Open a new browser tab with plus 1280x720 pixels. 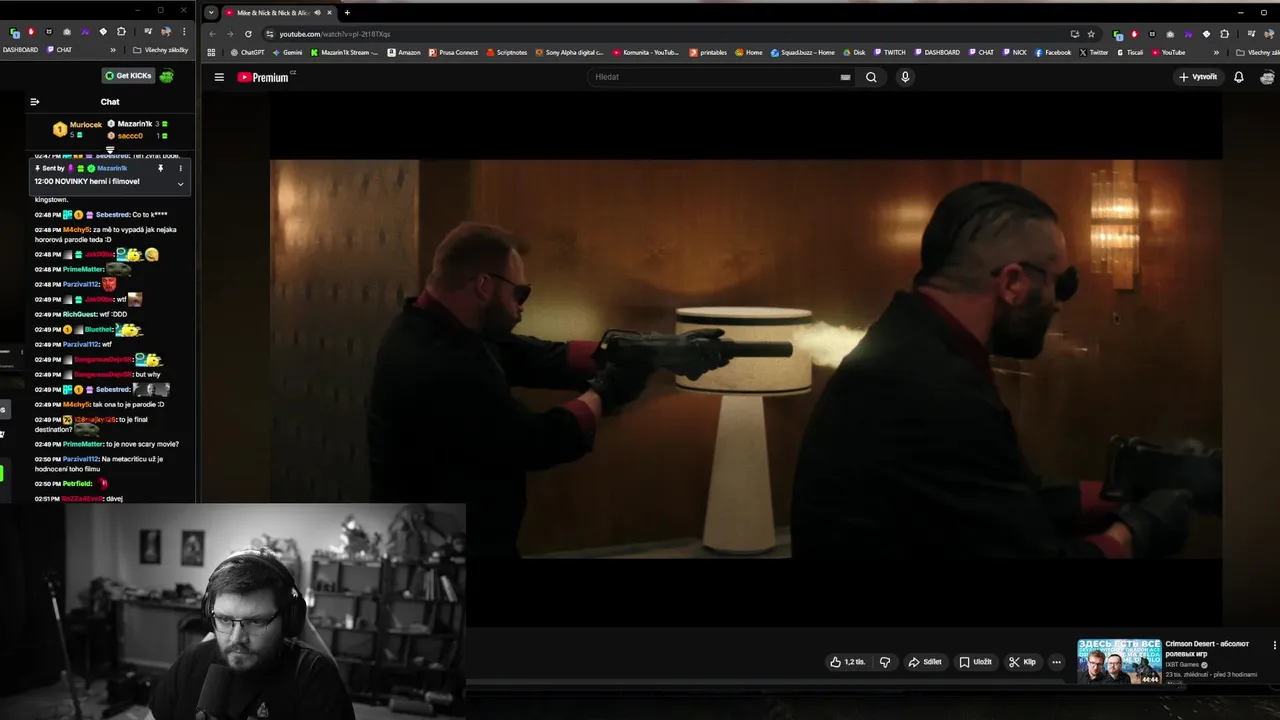(x=347, y=13)
